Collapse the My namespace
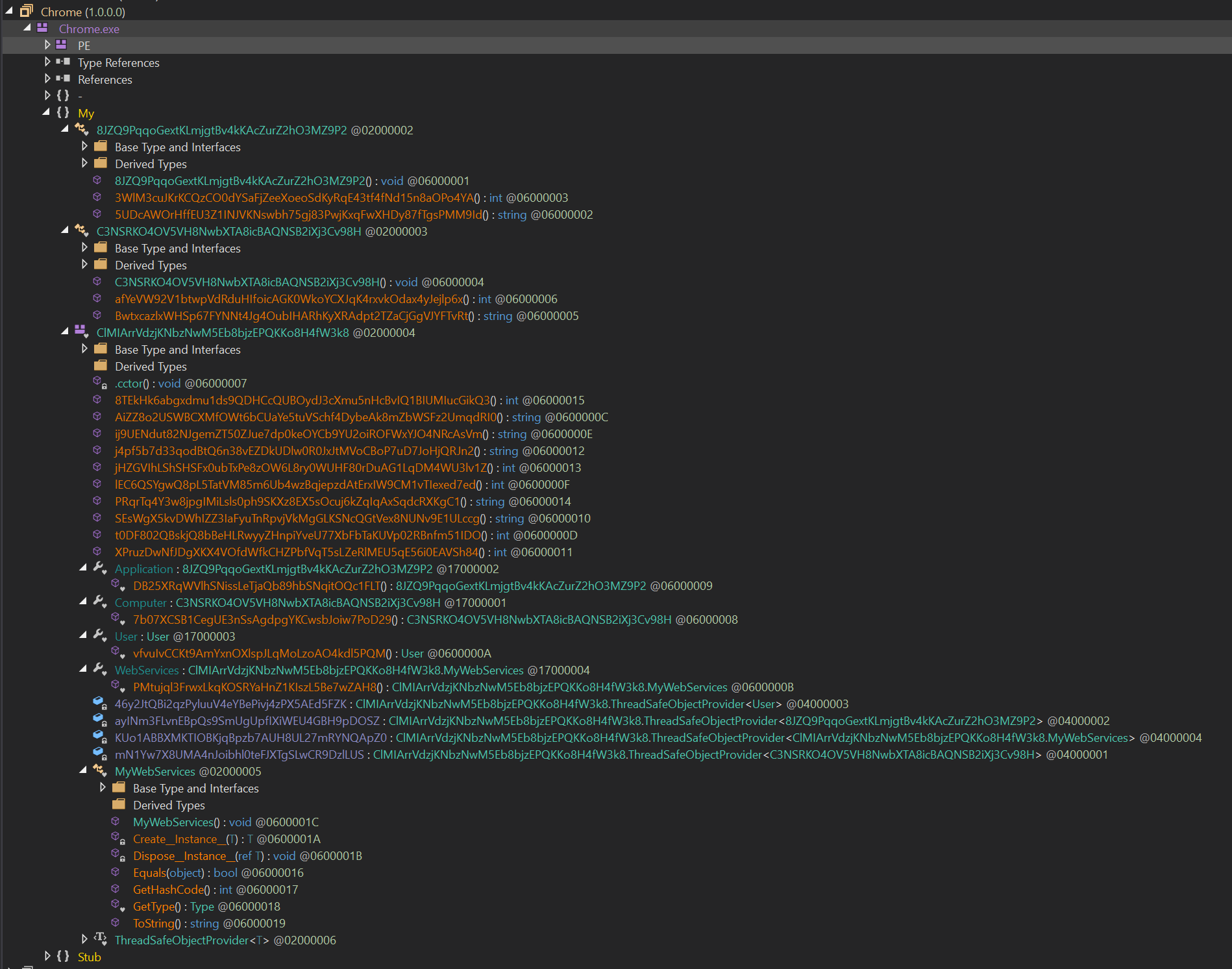The image size is (1232, 969). (46, 112)
